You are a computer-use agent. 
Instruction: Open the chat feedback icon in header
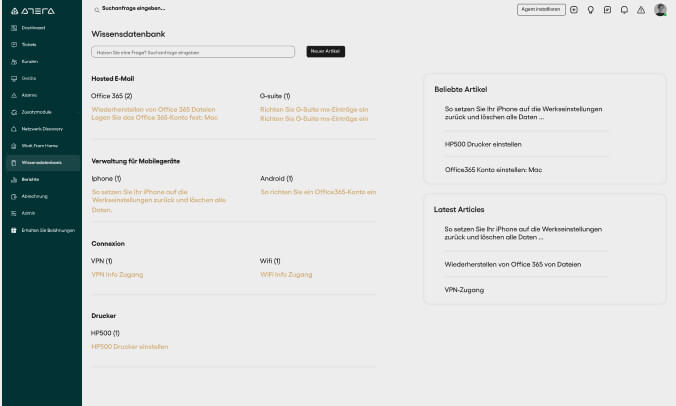coord(607,10)
